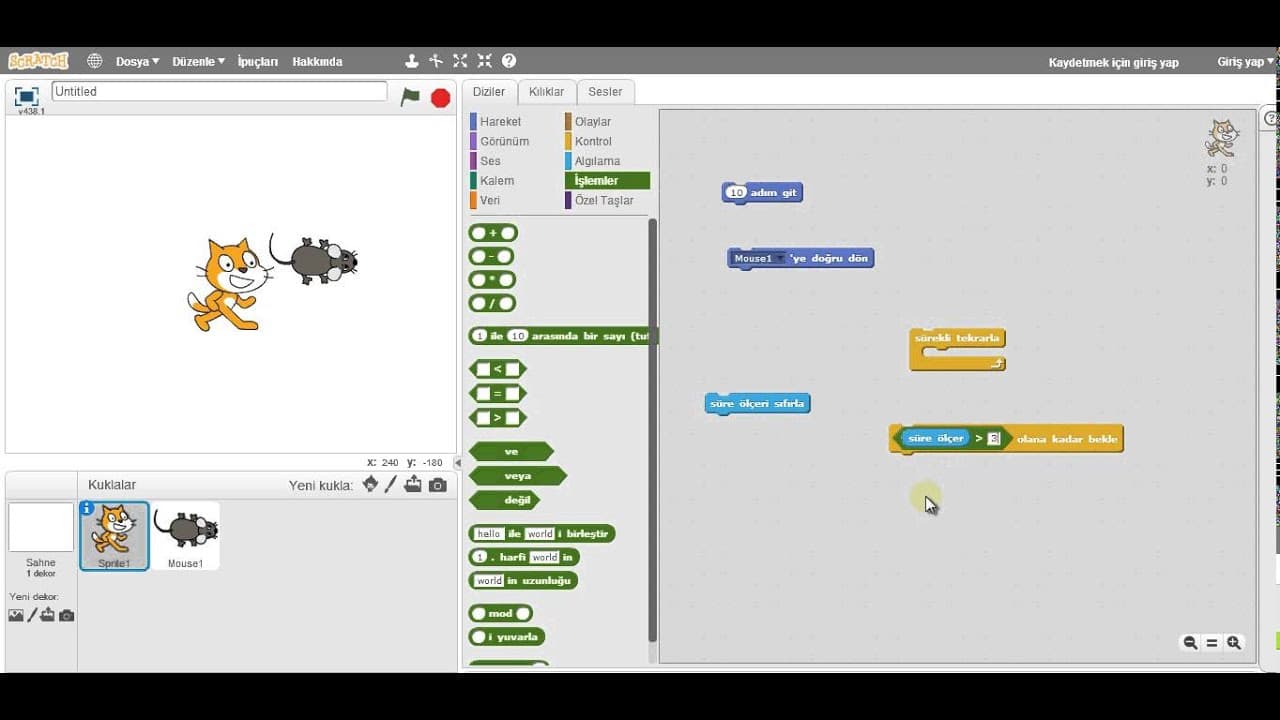
Task: Upload sprite from file
Action: click(x=413, y=484)
